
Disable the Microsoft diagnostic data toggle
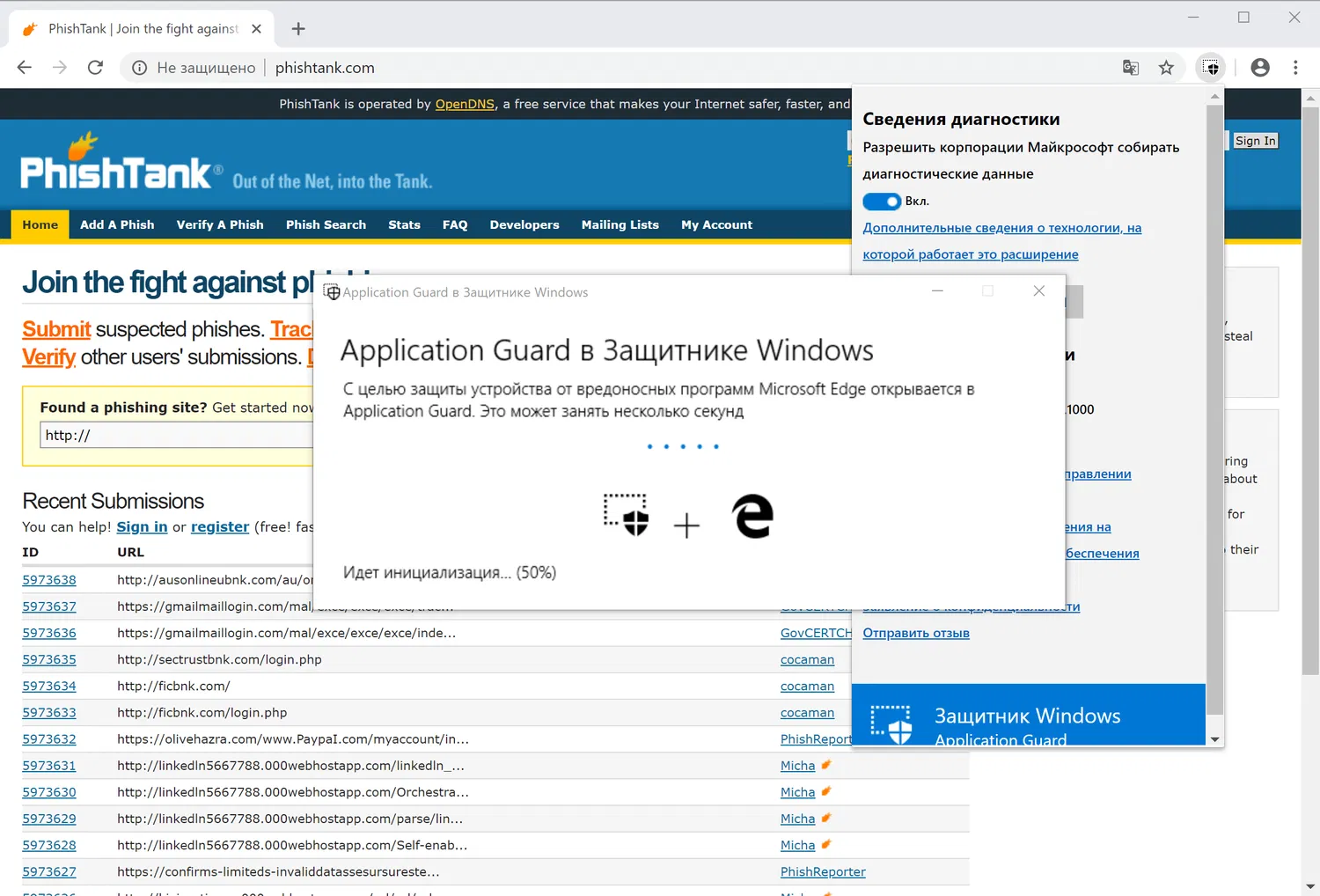pos(882,202)
